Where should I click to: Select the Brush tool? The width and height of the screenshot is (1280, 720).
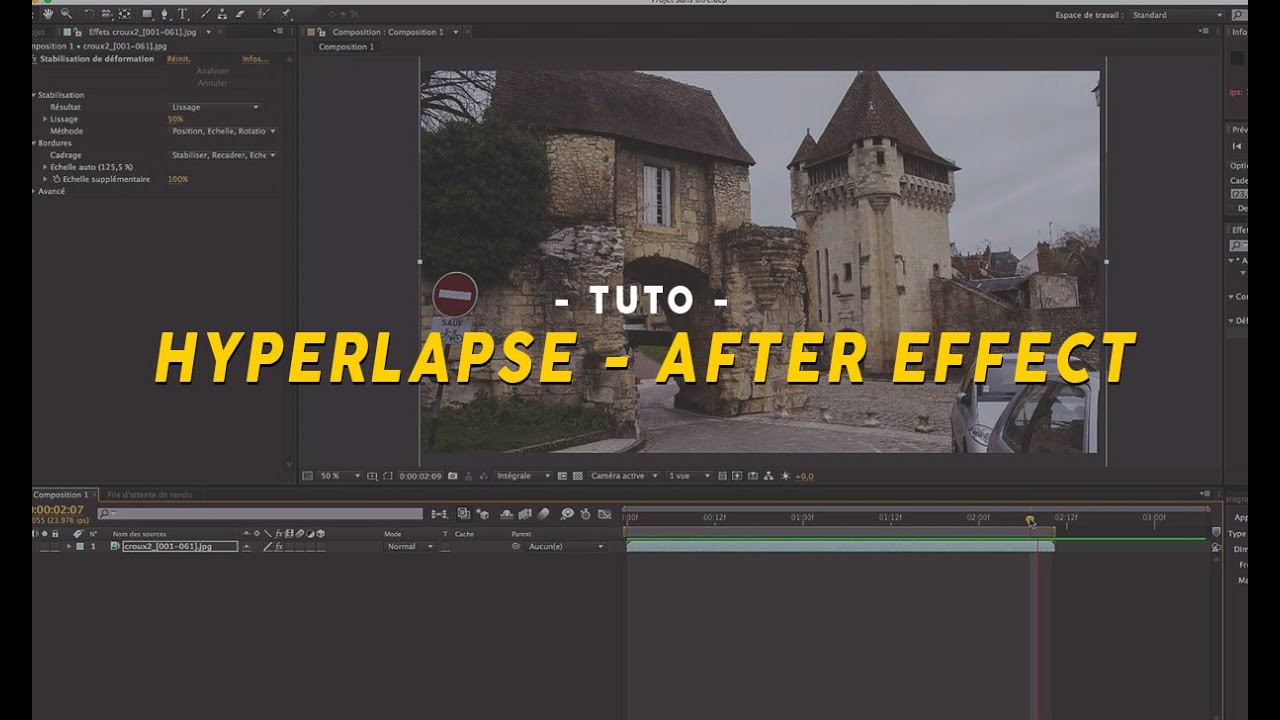[x=205, y=14]
